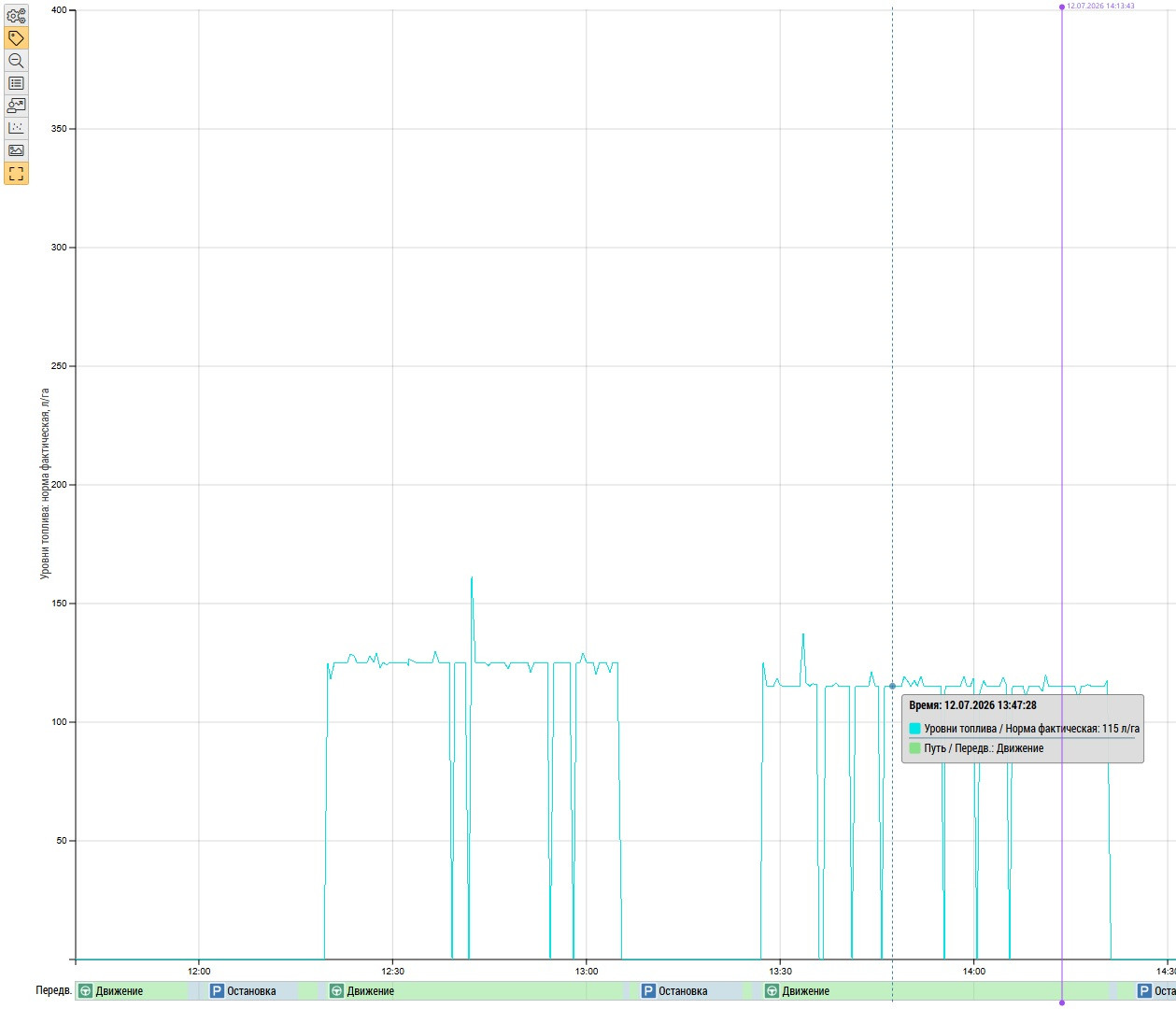
Task: Select the scatter points chart icon
Action: [16, 128]
